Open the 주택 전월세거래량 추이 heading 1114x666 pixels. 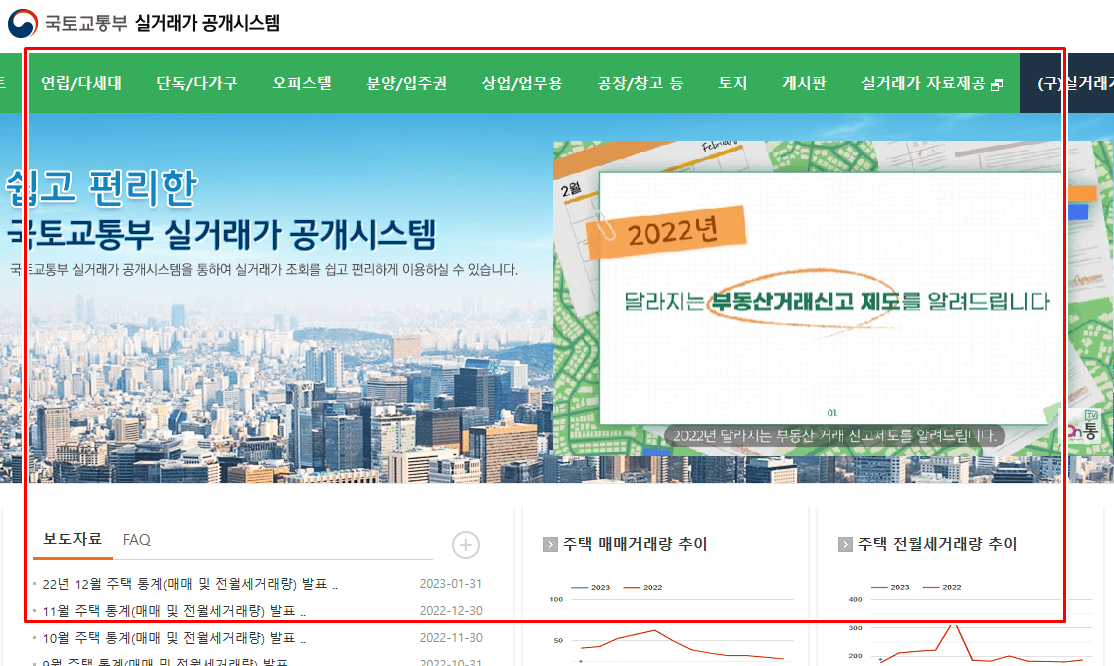tap(938, 544)
